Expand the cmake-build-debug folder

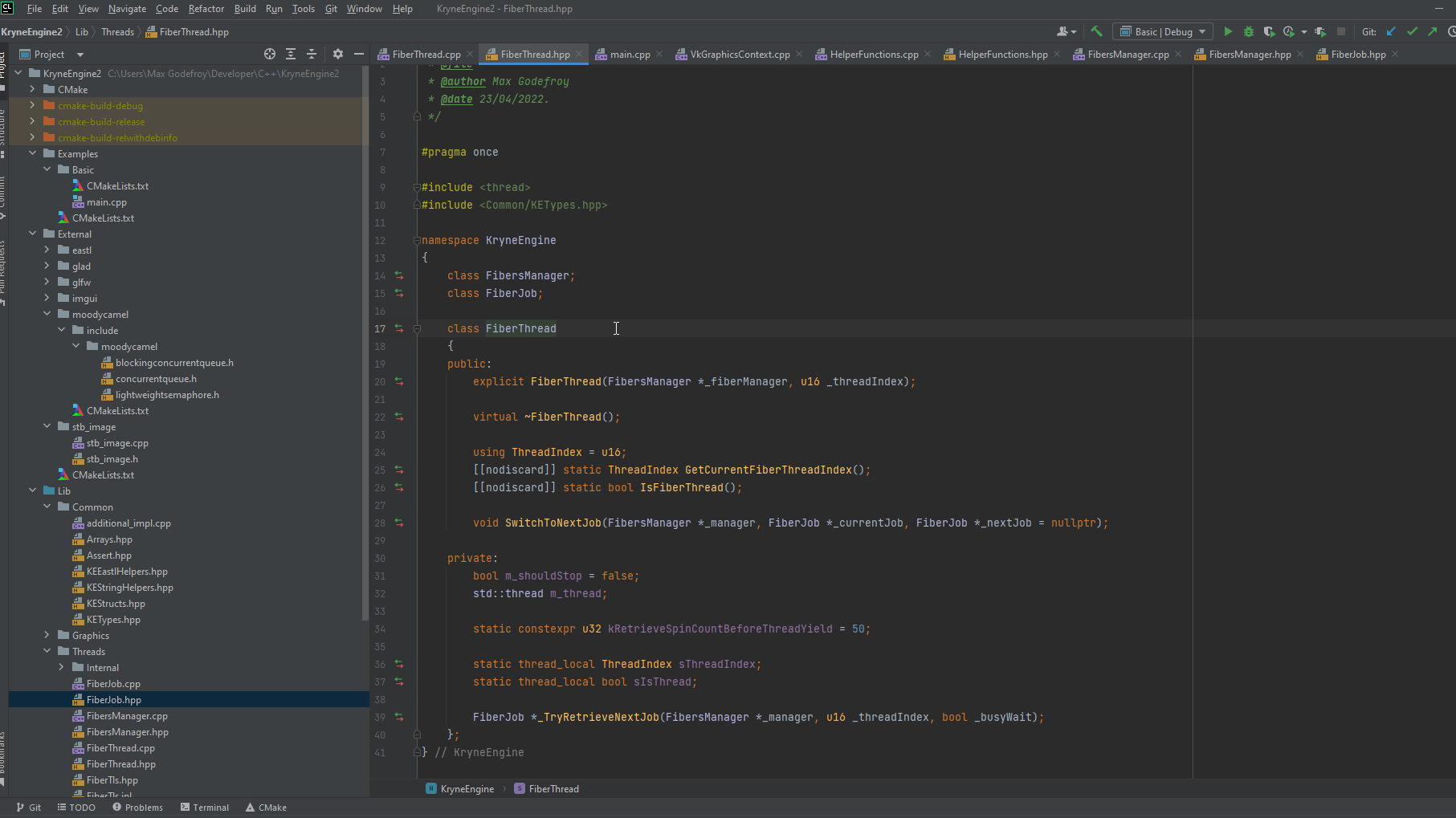[x=32, y=105]
